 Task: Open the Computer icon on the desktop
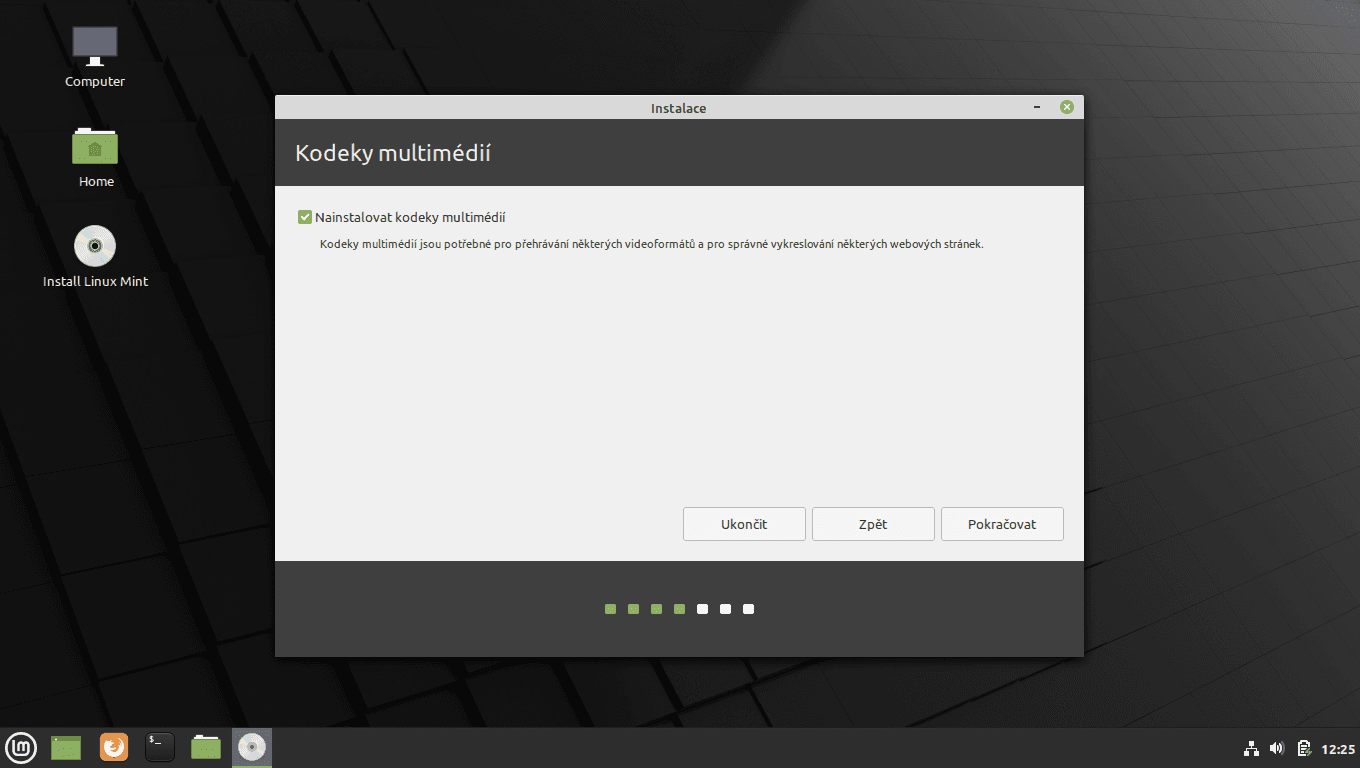[94, 45]
